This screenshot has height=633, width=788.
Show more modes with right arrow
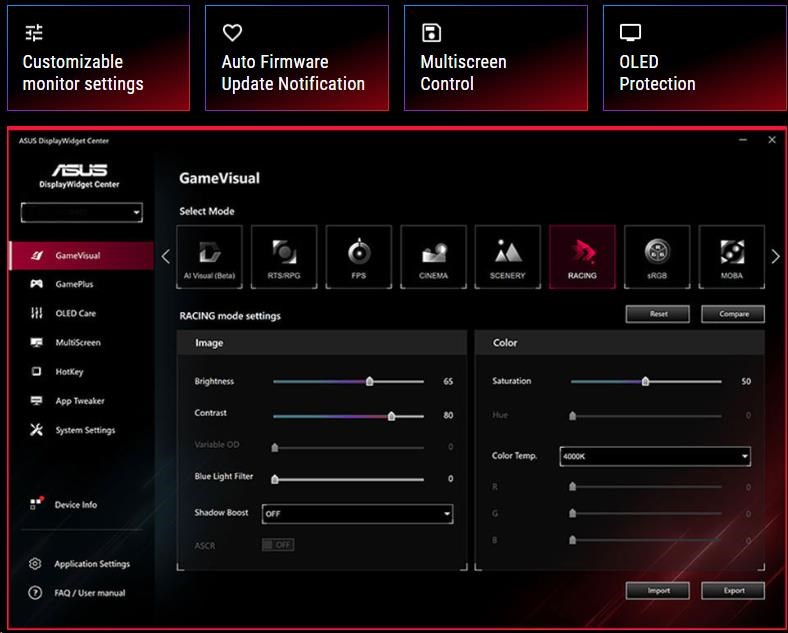775,257
